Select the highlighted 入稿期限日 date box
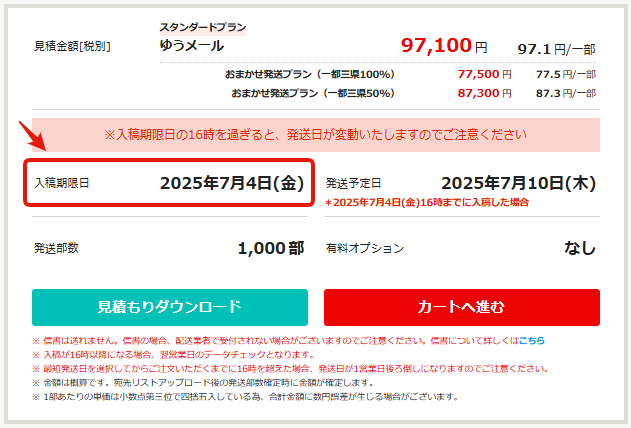The image size is (631, 428). 169,183
